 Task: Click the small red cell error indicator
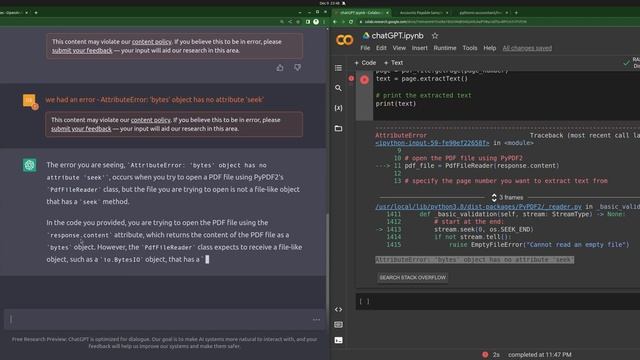click(x=351, y=78)
